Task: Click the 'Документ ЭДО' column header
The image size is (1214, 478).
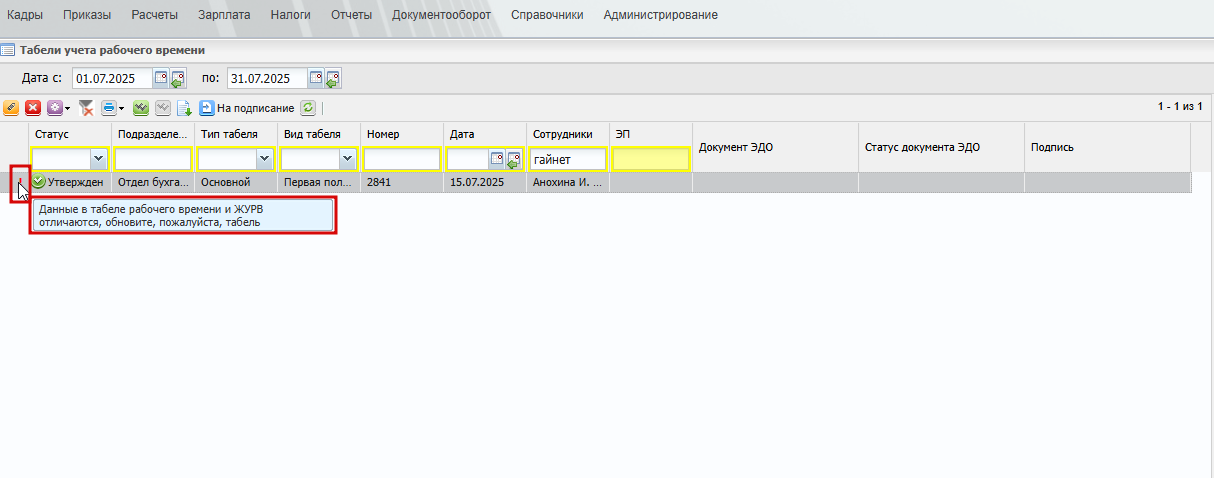Action: coord(775,147)
